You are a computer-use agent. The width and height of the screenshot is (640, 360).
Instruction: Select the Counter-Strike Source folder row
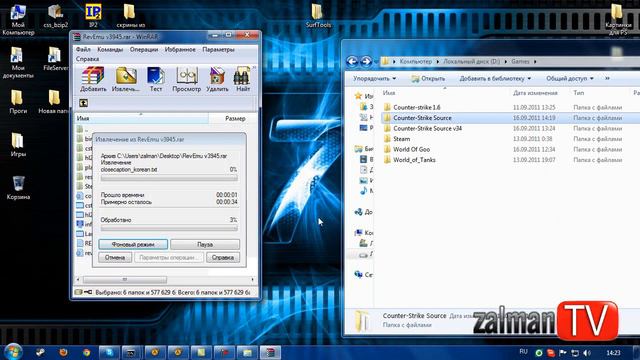coord(510,118)
